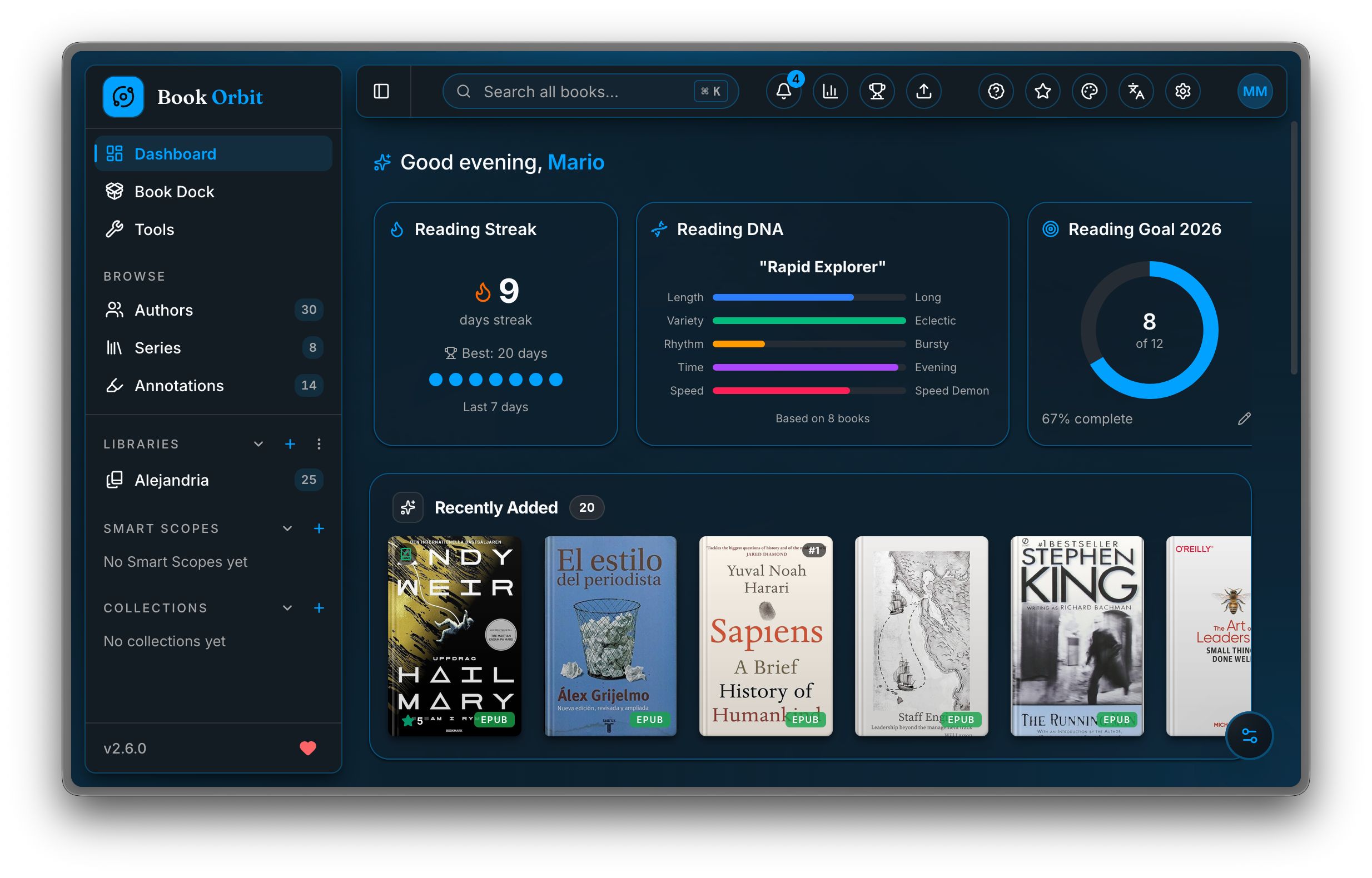Click the Recently Added heading

(496, 507)
